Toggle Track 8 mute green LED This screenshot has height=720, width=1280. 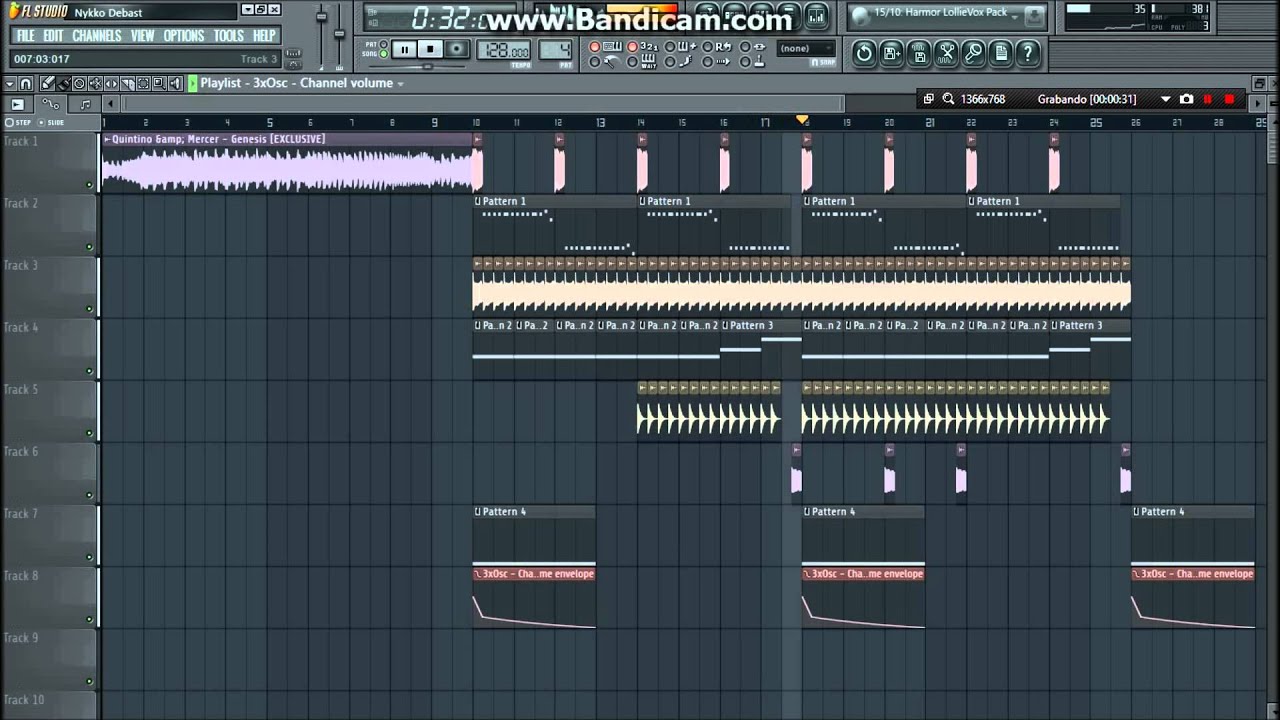pos(89,619)
